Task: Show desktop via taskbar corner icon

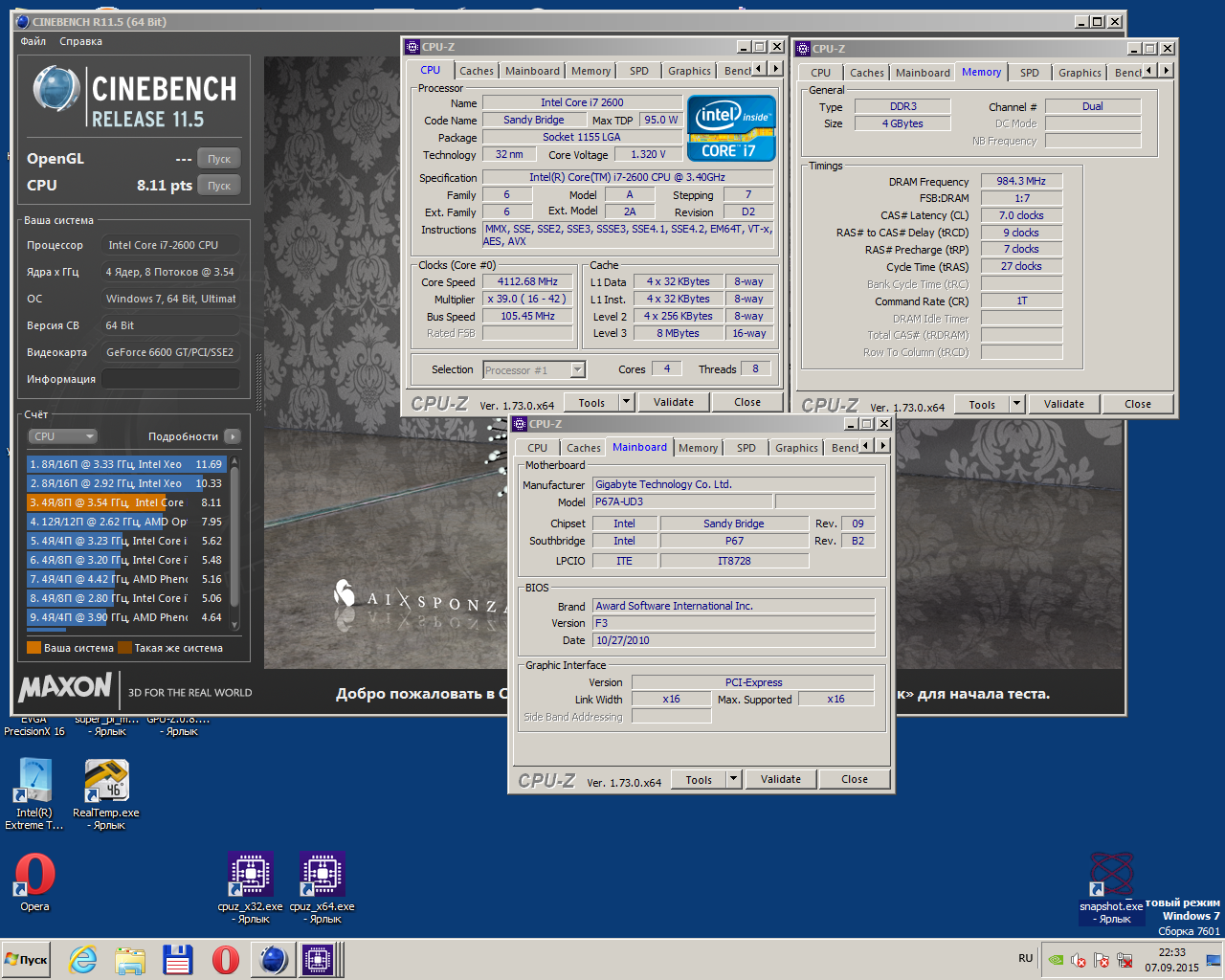Action: (1214, 960)
